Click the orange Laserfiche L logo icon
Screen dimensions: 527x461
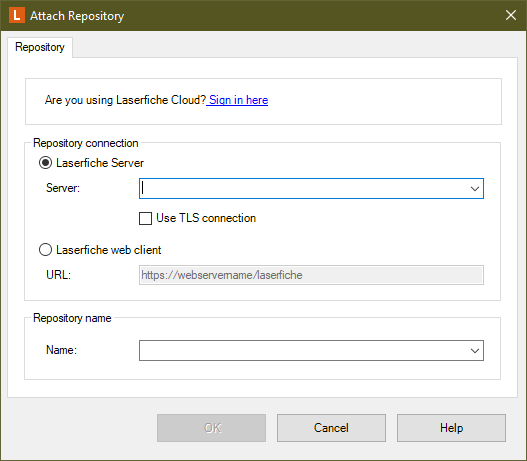coord(17,15)
